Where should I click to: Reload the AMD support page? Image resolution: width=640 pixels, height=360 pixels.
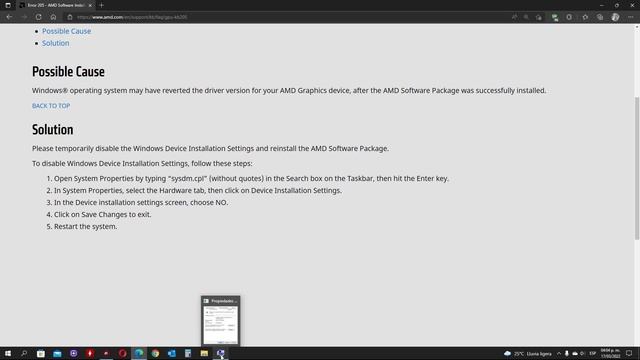(x=38, y=17)
